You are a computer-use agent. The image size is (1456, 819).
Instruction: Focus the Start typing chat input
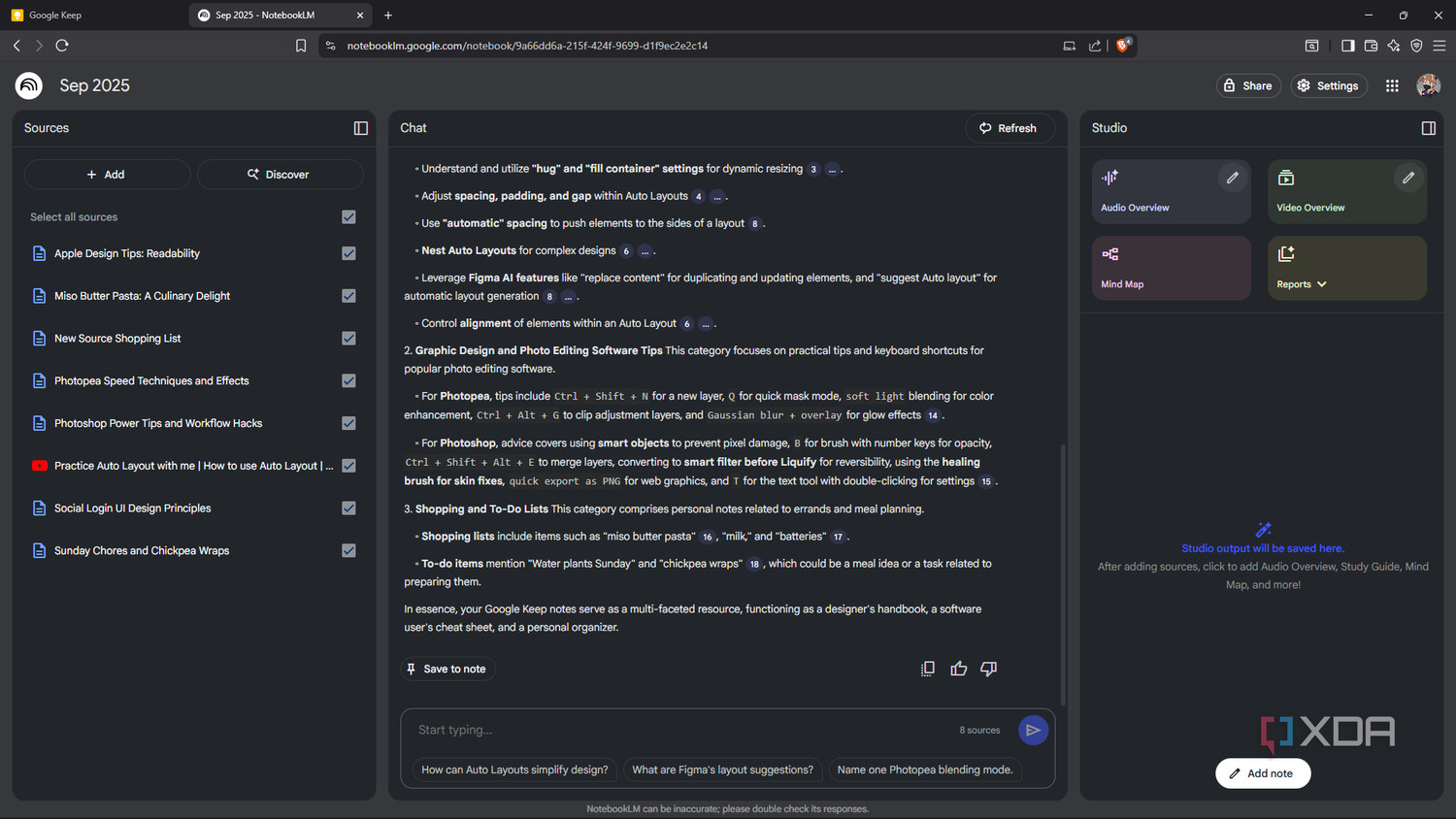click(679, 730)
